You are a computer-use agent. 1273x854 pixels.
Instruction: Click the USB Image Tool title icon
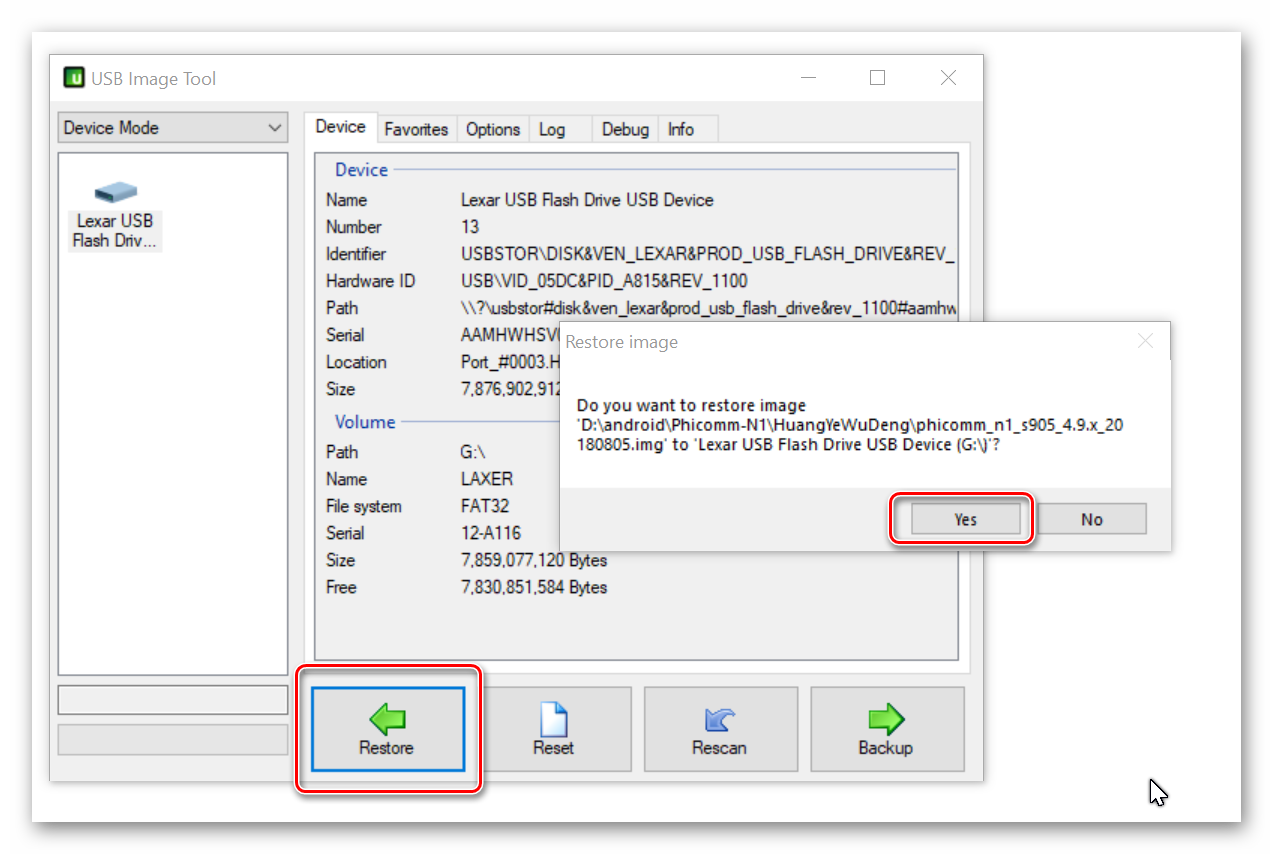click(x=74, y=78)
